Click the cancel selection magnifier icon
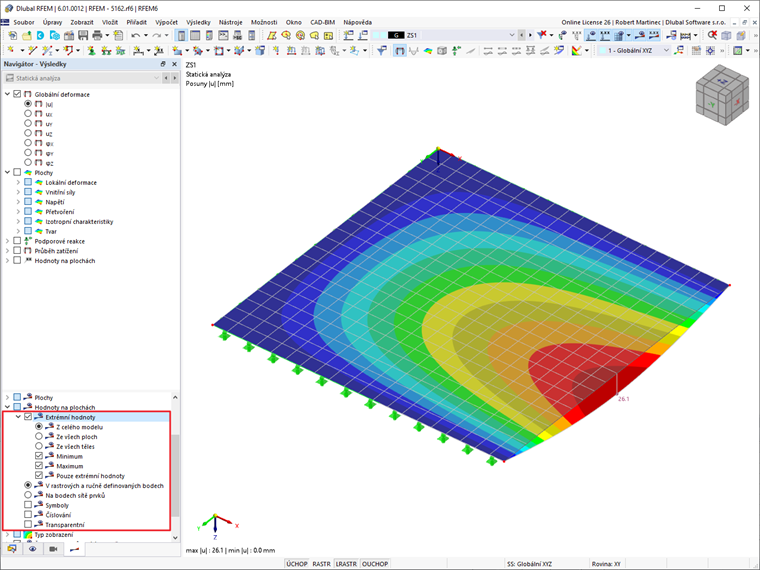The image size is (760, 570). tap(712, 35)
